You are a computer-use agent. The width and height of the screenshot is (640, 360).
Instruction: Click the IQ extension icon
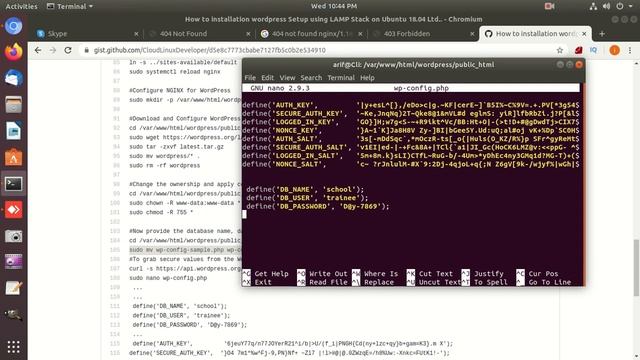[593, 50]
